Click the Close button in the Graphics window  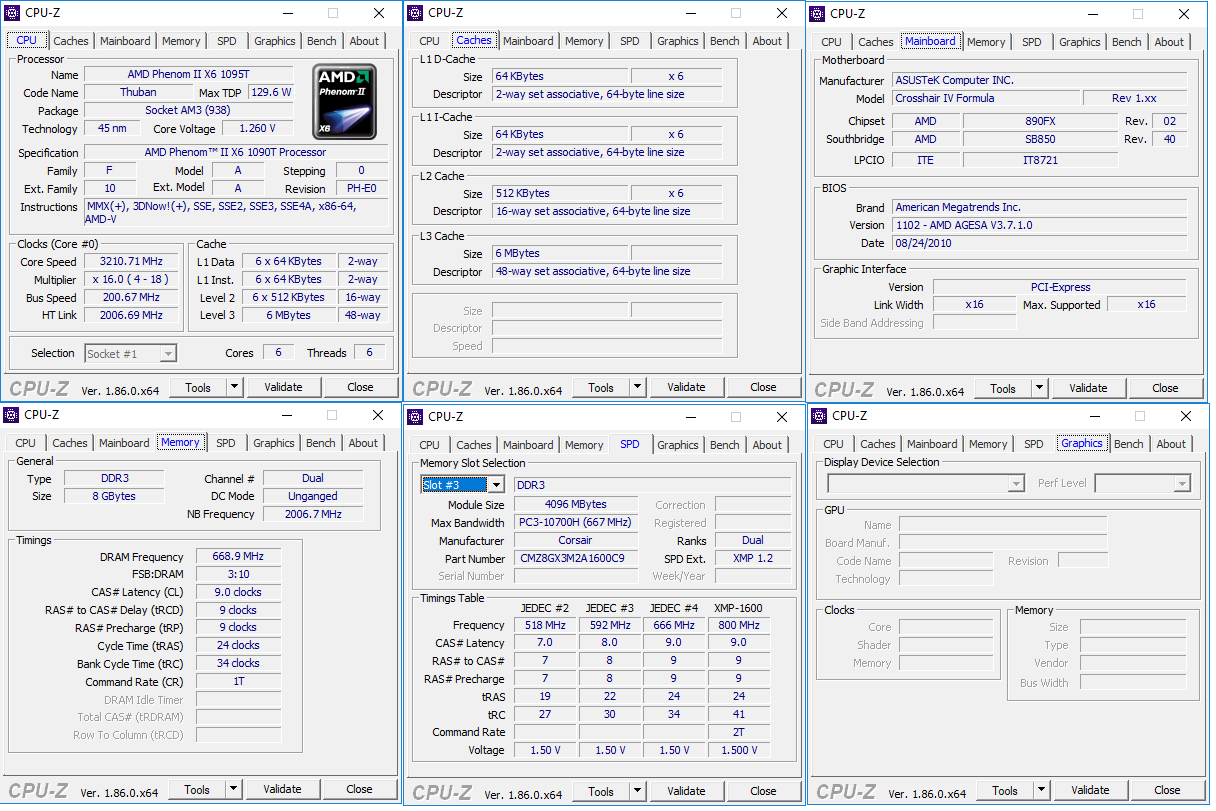coord(1167,790)
